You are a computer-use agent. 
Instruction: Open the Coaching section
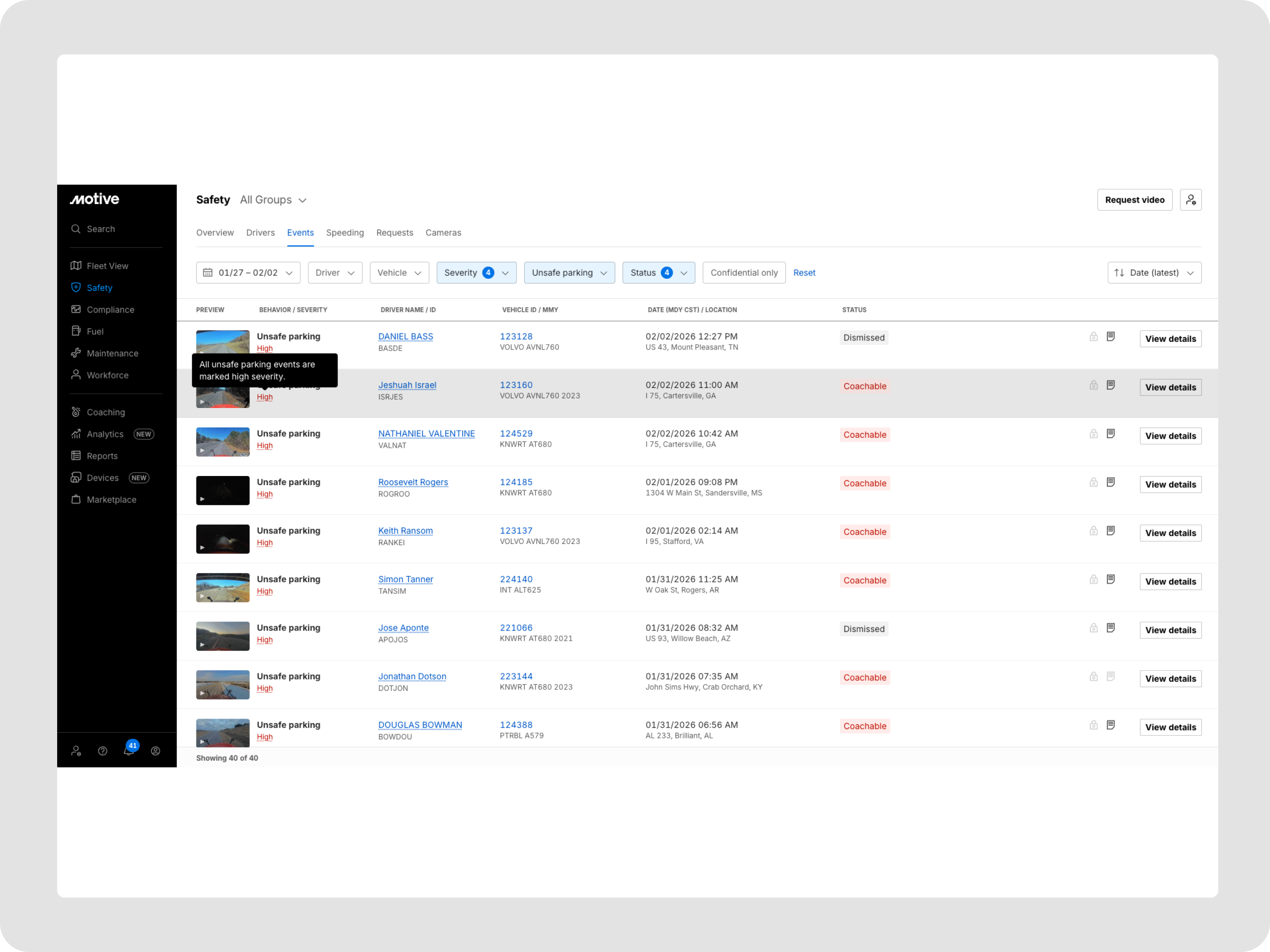106,412
